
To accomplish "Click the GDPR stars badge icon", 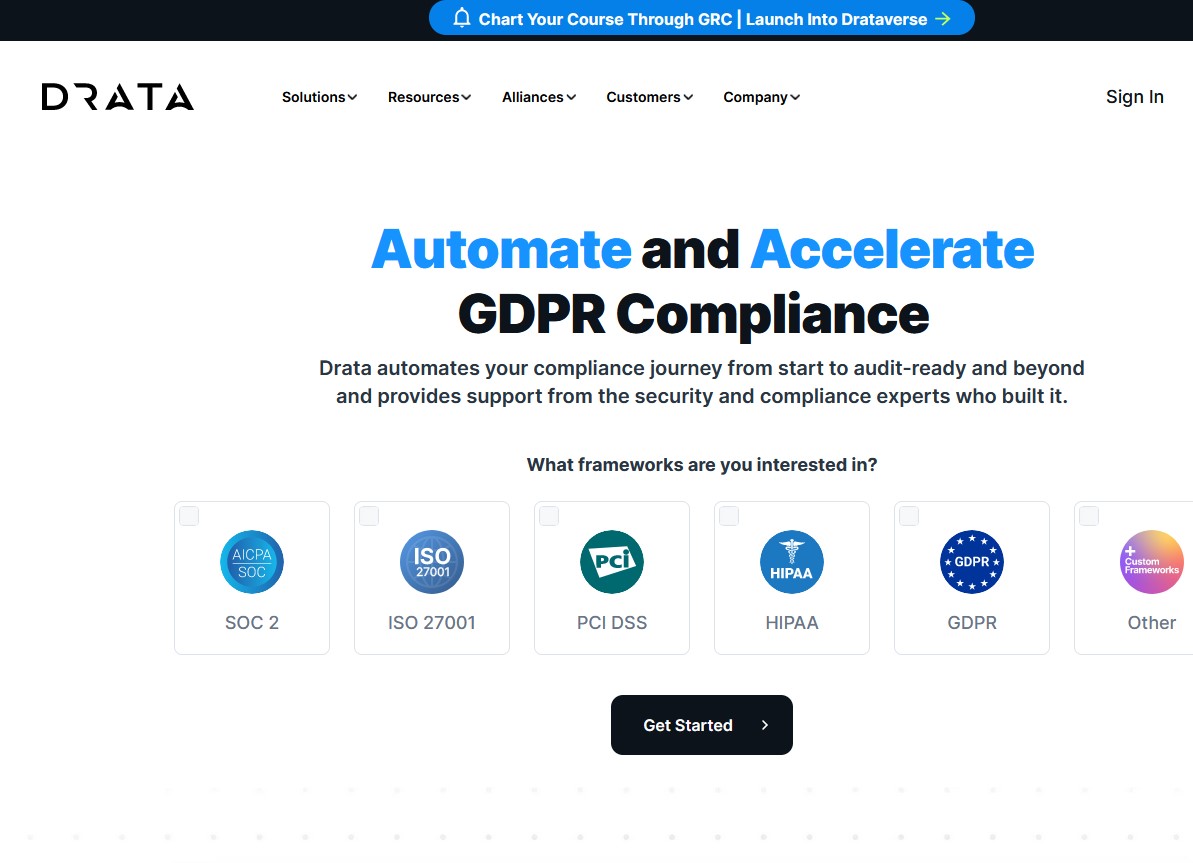I will point(972,562).
